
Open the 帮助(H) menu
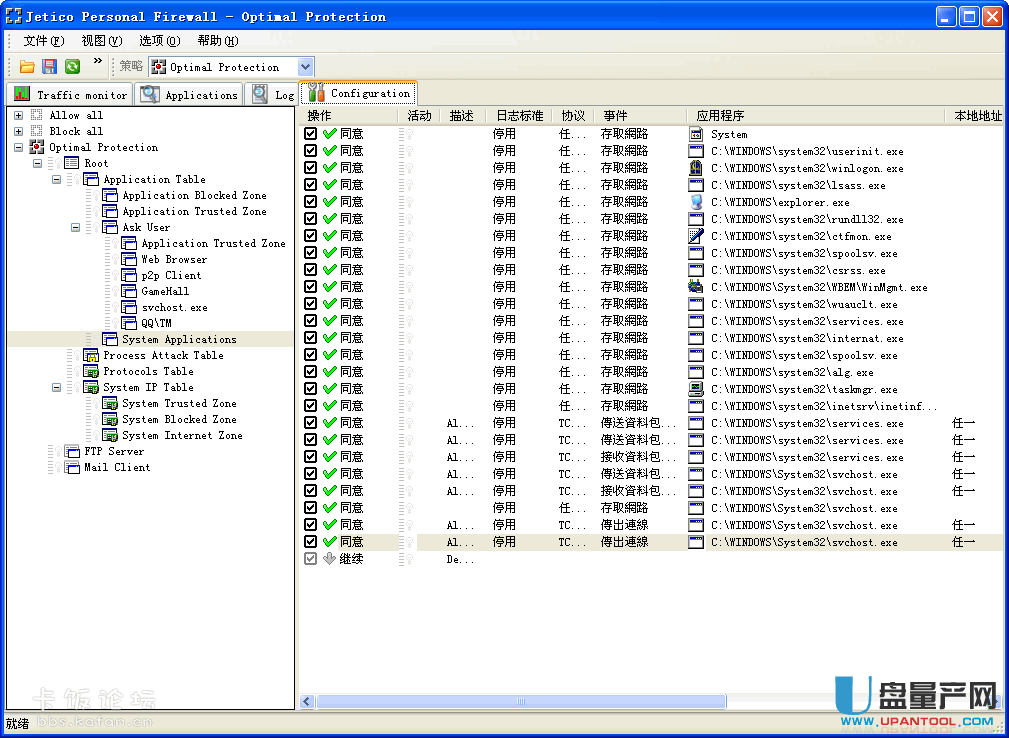[218, 41]
